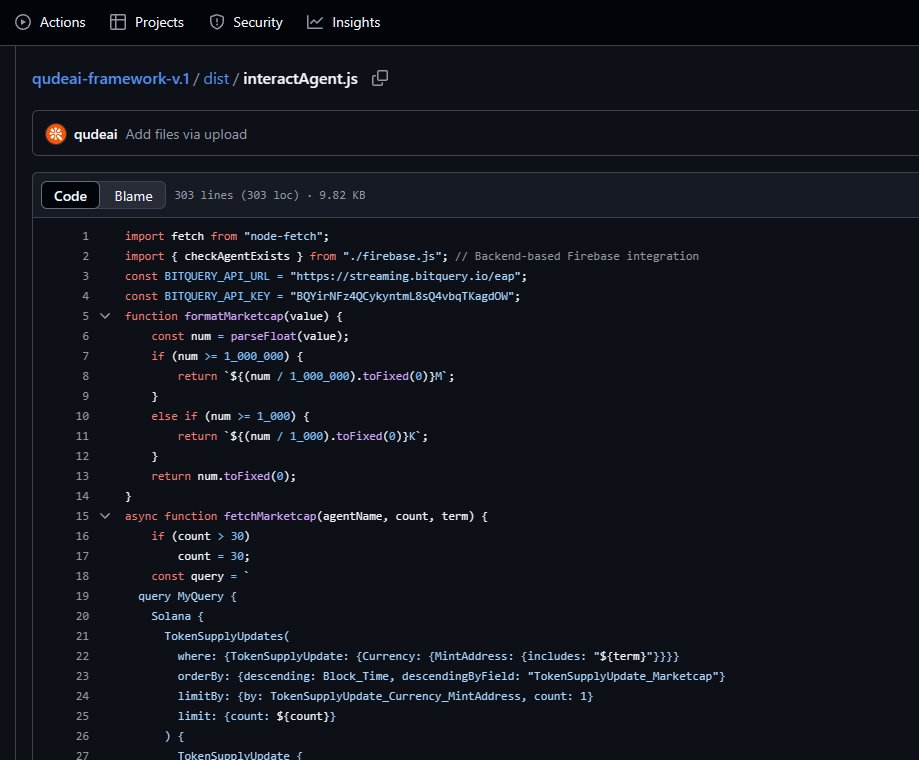Click 'TokenSupplyUpdates(' on line 21
The height and width of the screenshot is (760, 919).
coord(227,636)
